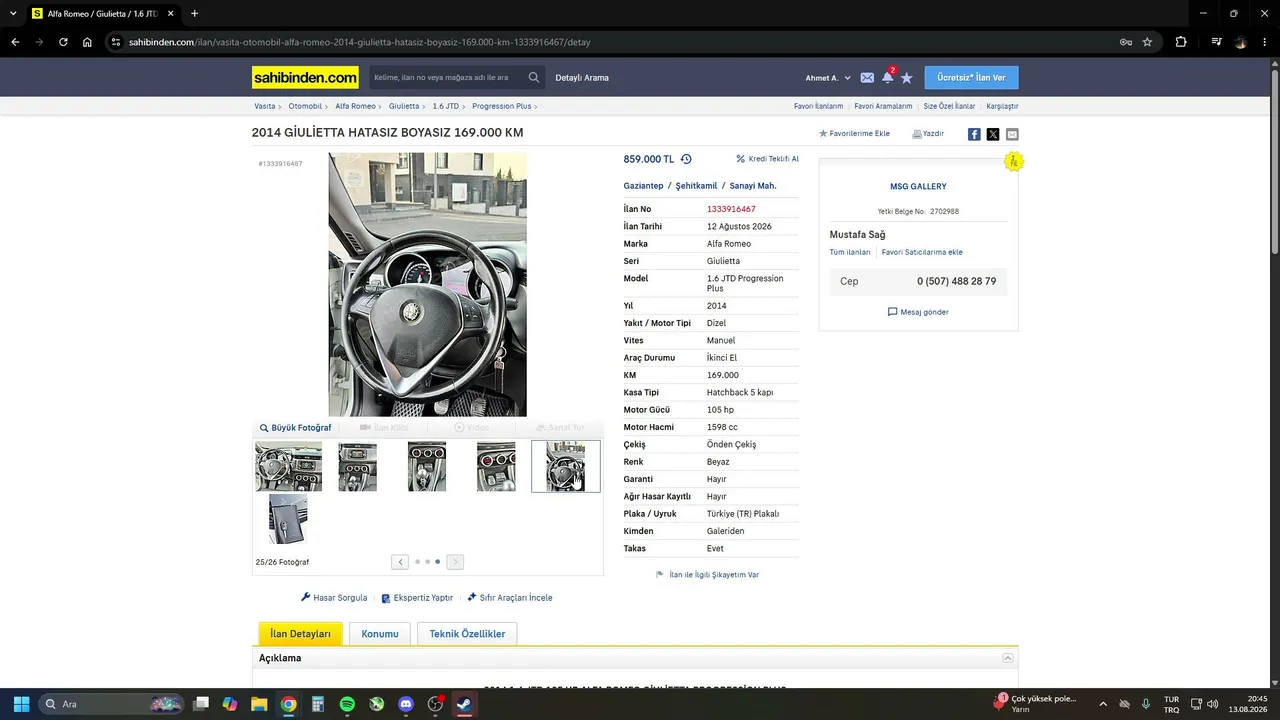Image resolution: width=1280 pixels, height=720 pixels.
Task: Share listing on Facebook
Action: pos(974,134)
